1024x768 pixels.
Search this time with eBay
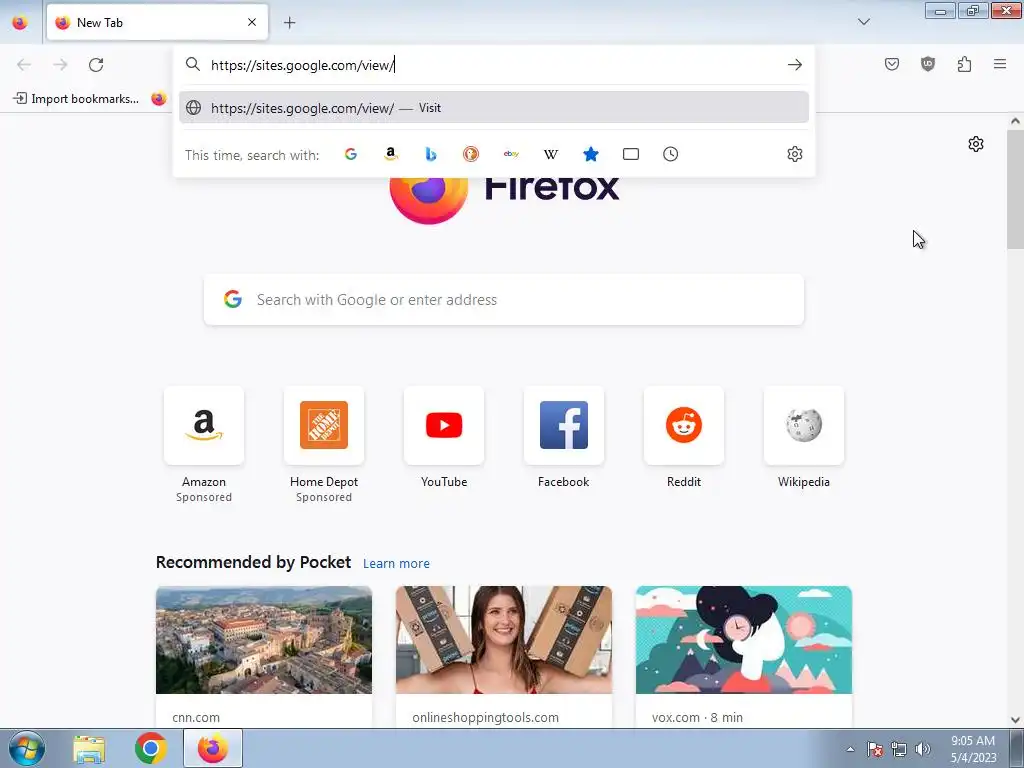coord(511,154)
